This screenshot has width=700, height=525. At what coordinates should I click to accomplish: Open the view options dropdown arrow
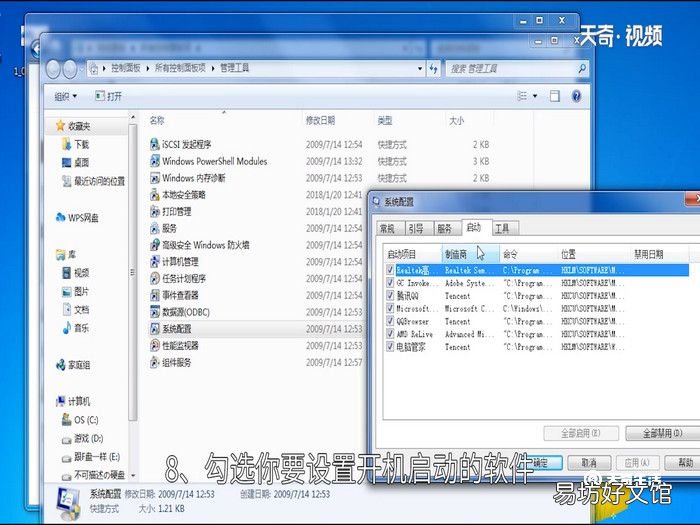[535, 96]
